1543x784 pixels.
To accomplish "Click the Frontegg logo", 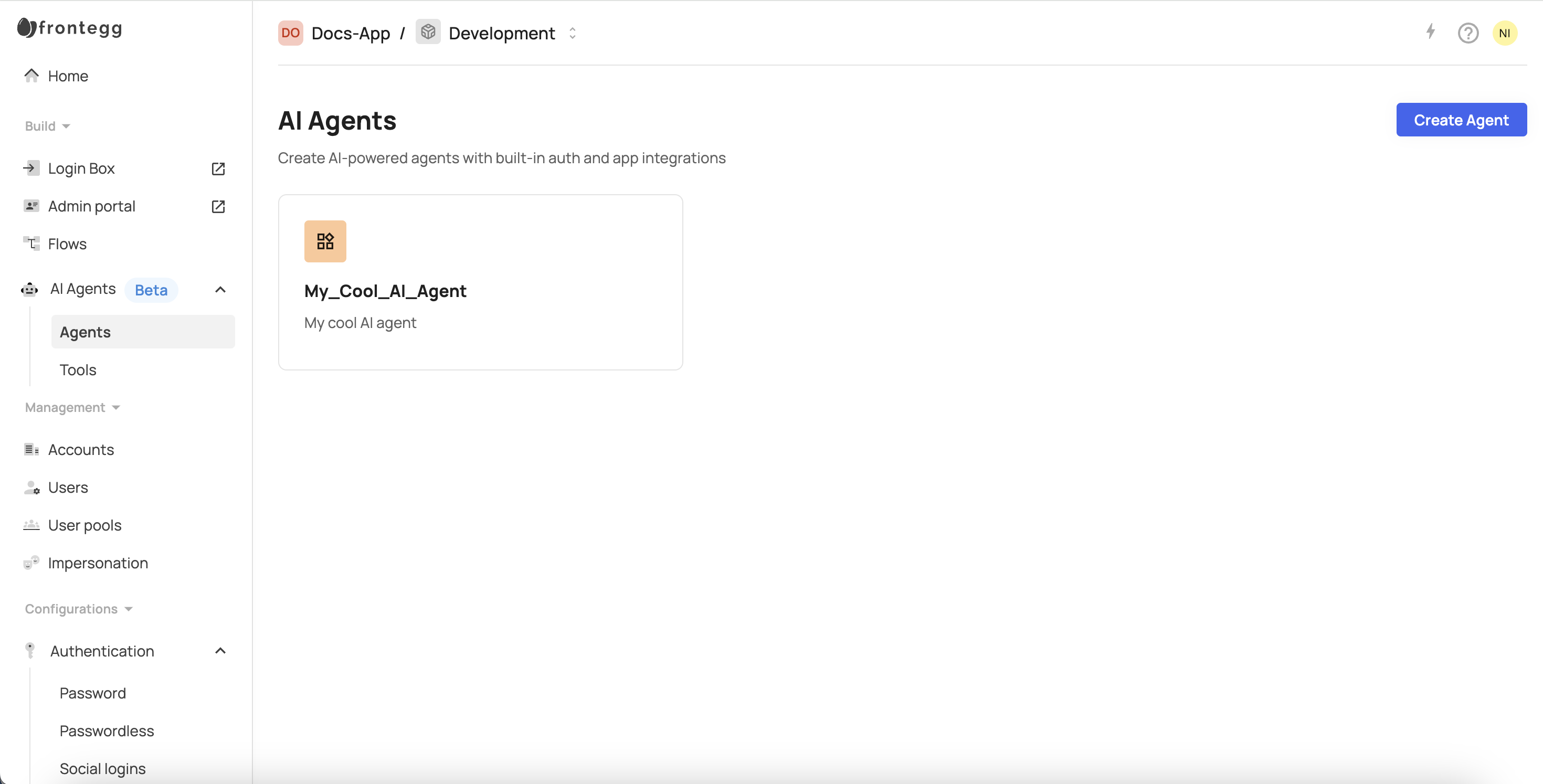I will click(70, 28).
